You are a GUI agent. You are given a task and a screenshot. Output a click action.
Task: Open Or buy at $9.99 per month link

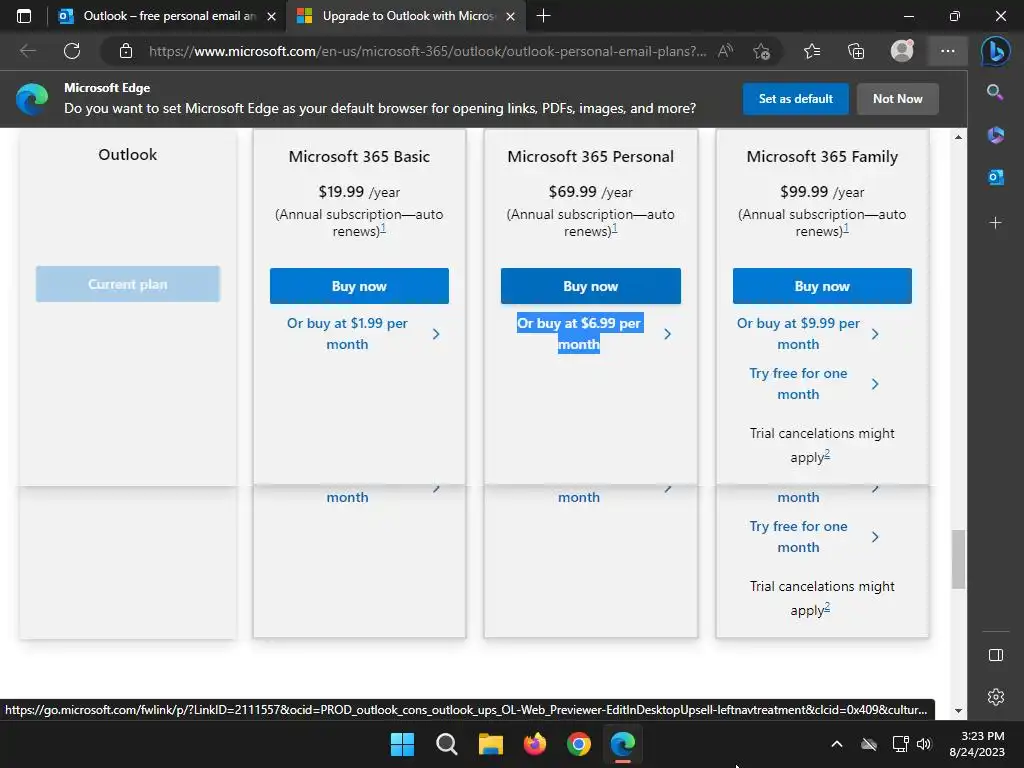pos(798,334)
